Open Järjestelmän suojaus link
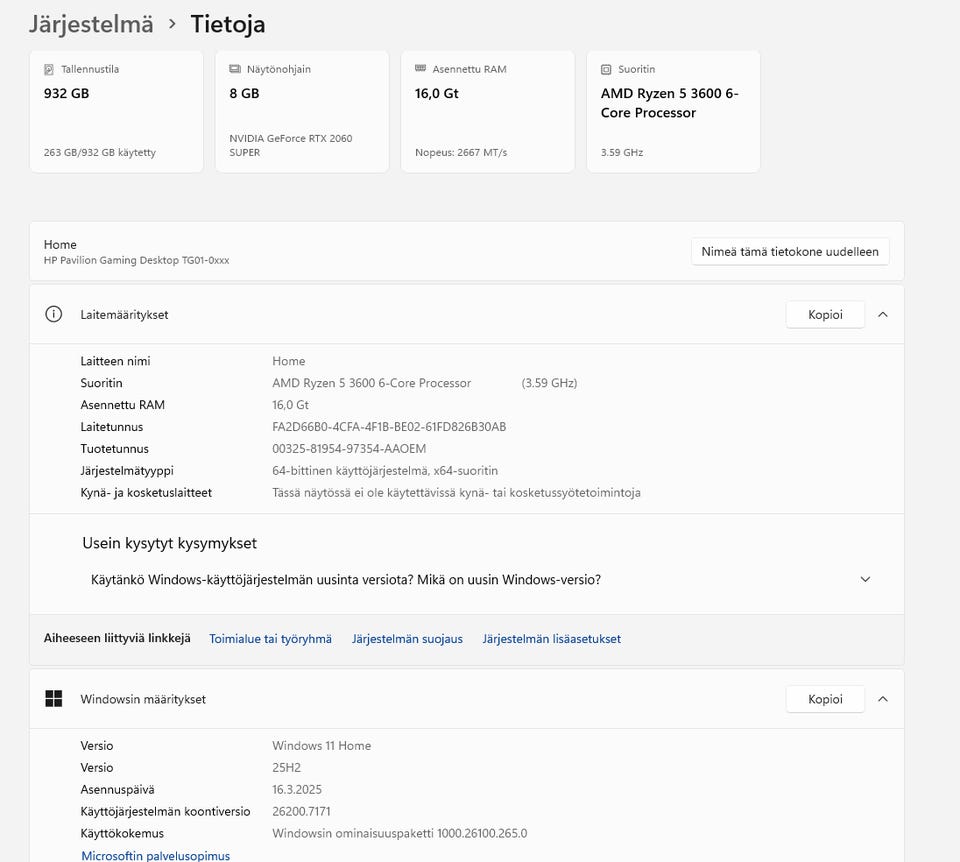This screenshot has width=960, height=862. (407, 639)
